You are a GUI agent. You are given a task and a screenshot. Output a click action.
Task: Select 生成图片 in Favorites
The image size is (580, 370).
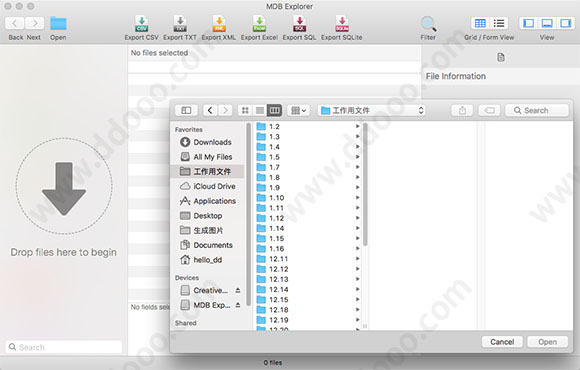coord(208,230)
